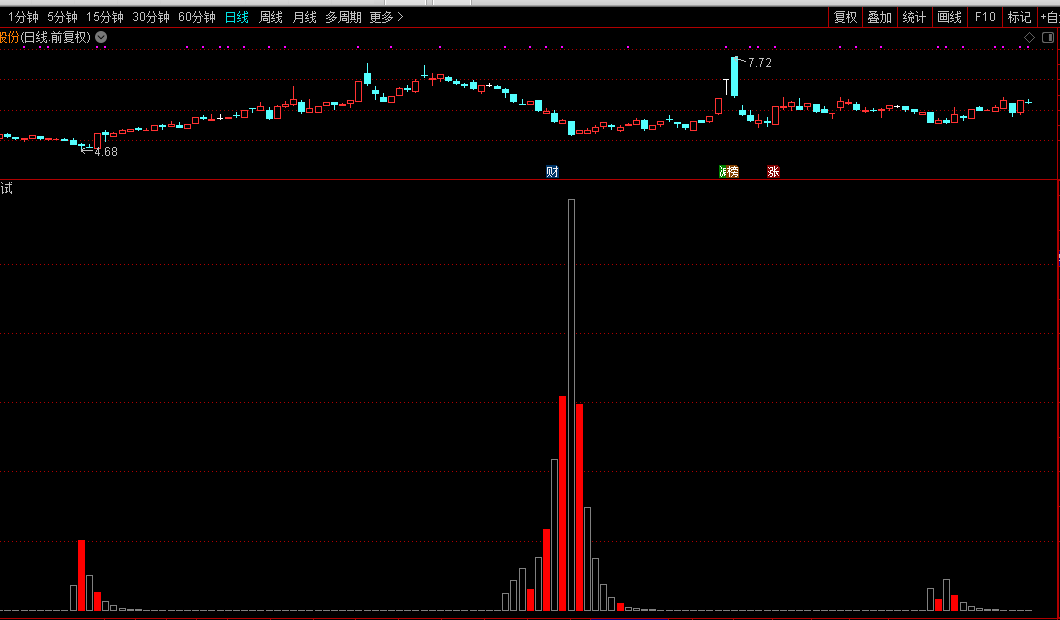Click the blue 财 event marker
This screenshot has width=1060, height=620.
[552, 172]
